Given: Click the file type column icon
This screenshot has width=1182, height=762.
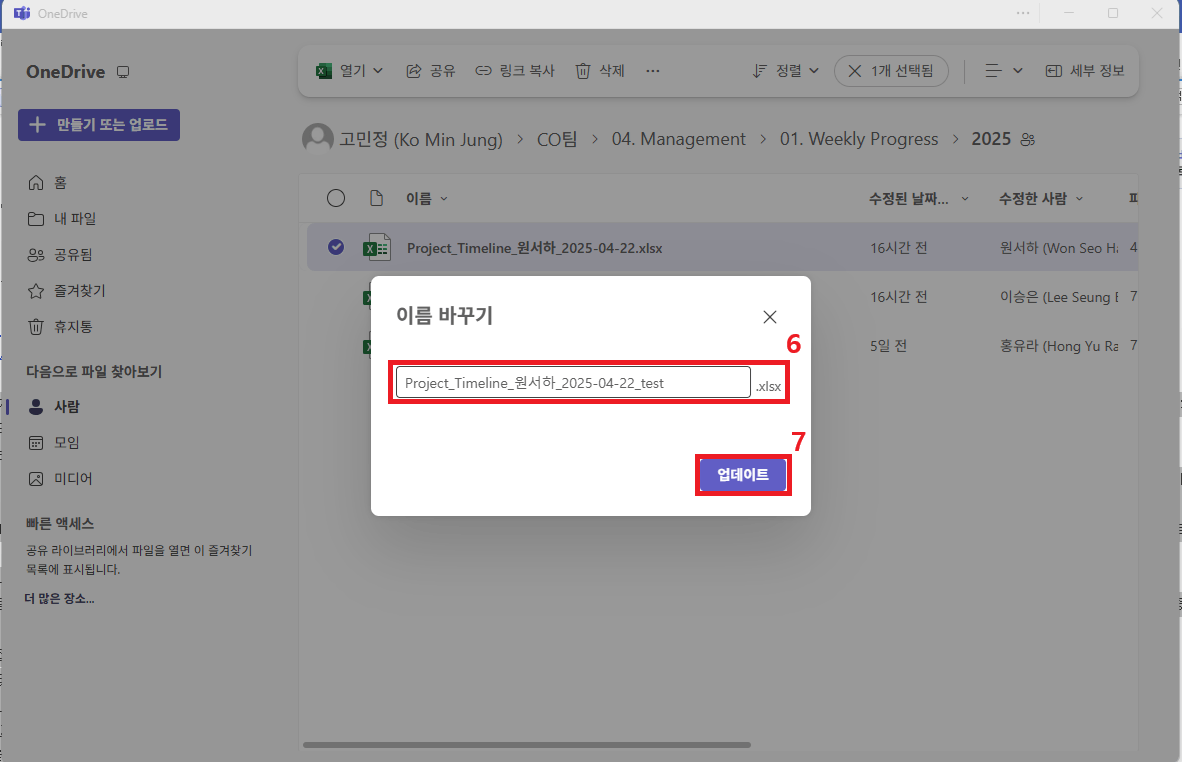Looking at the screenshot, I should [x=376, y=198].
